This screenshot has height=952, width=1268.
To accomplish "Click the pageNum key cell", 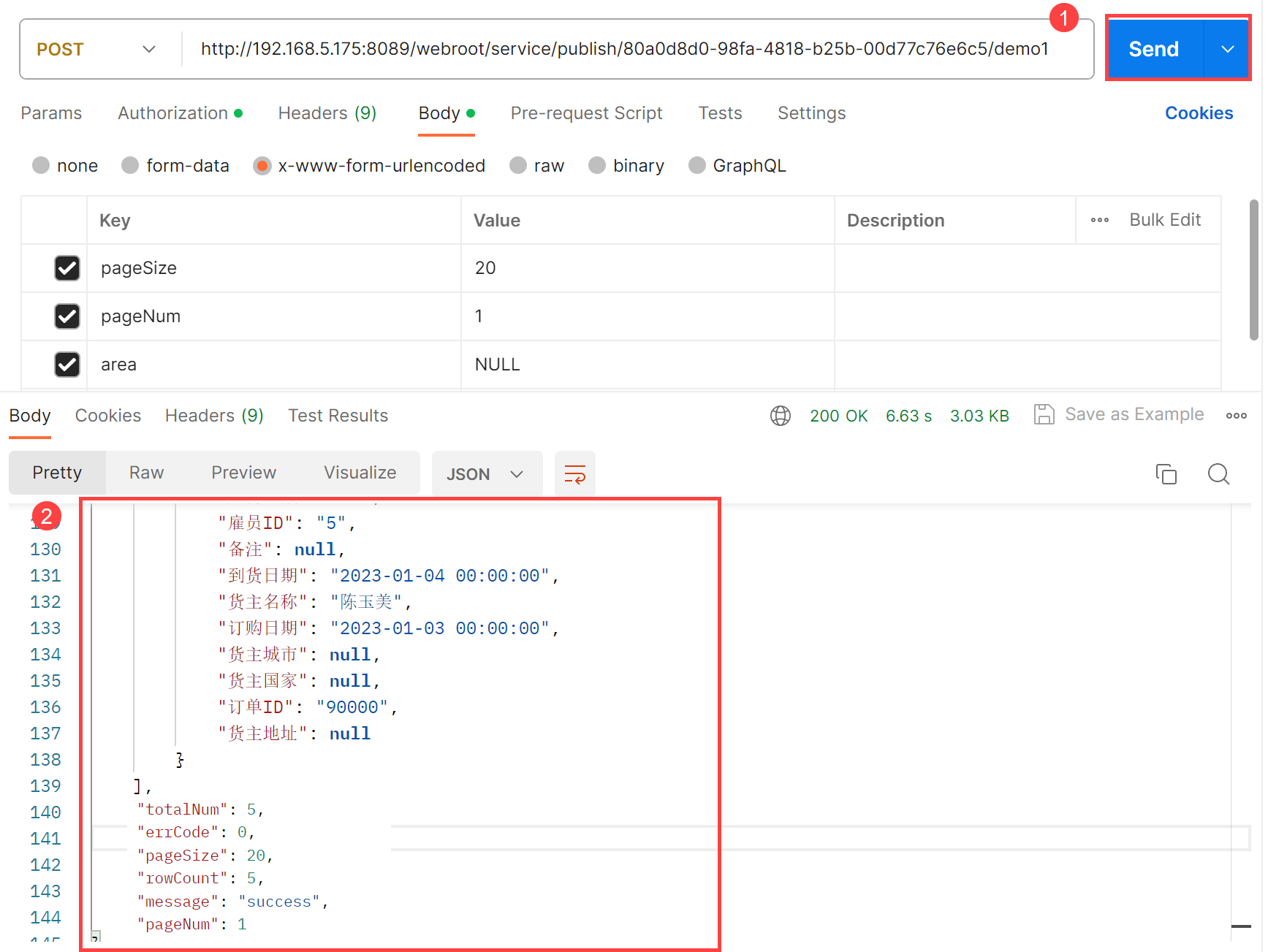I will coord(274,316).
